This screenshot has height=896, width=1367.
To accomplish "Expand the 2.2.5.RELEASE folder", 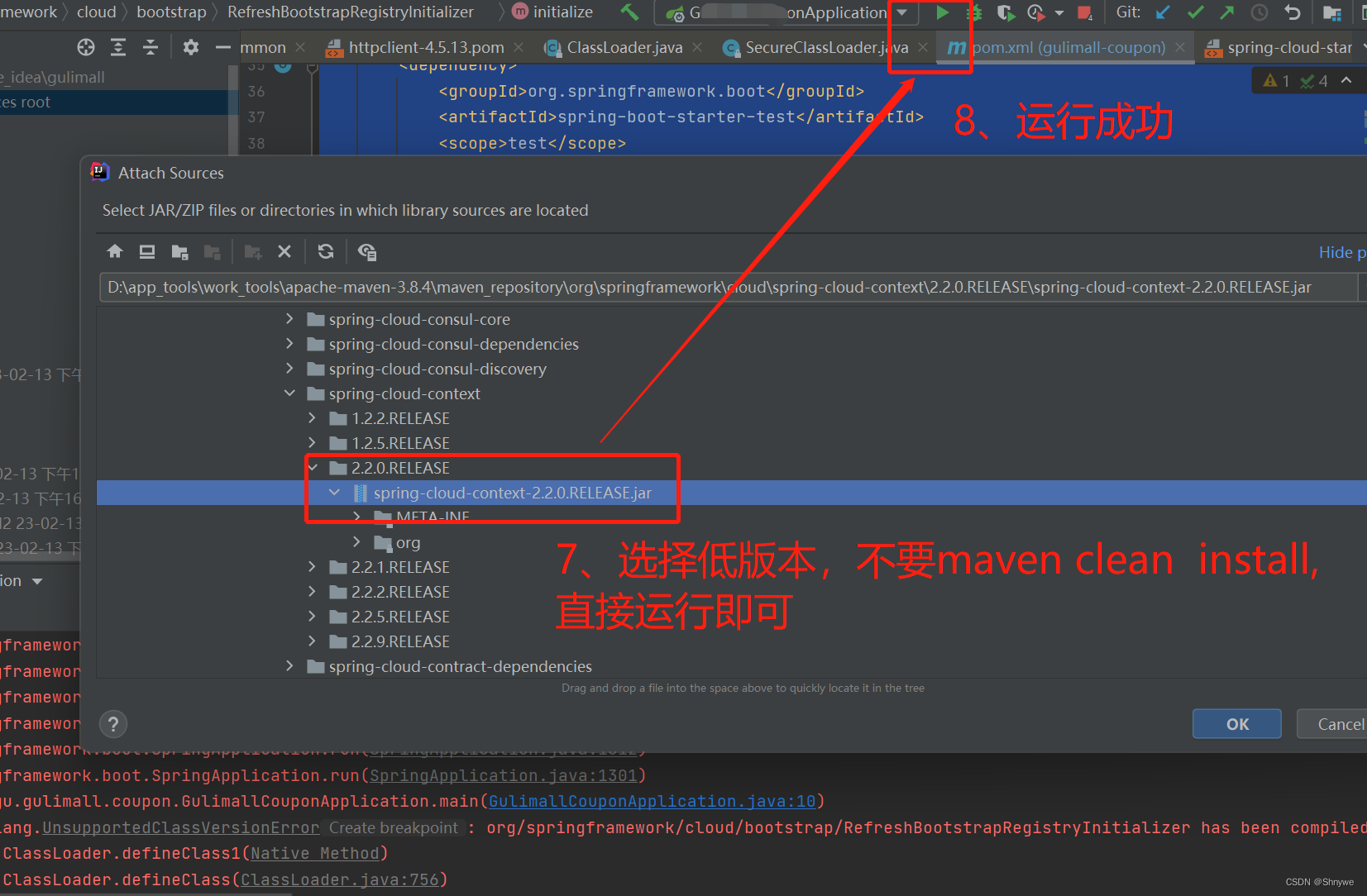I will tap(312, 617).
